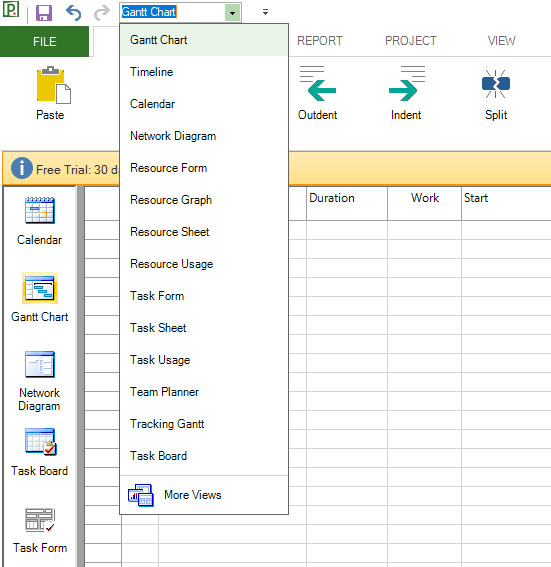Viewport: 551px width, 567px height.
Task: Collapse the view selector dropdown arrow
Action: pos(232,13)
